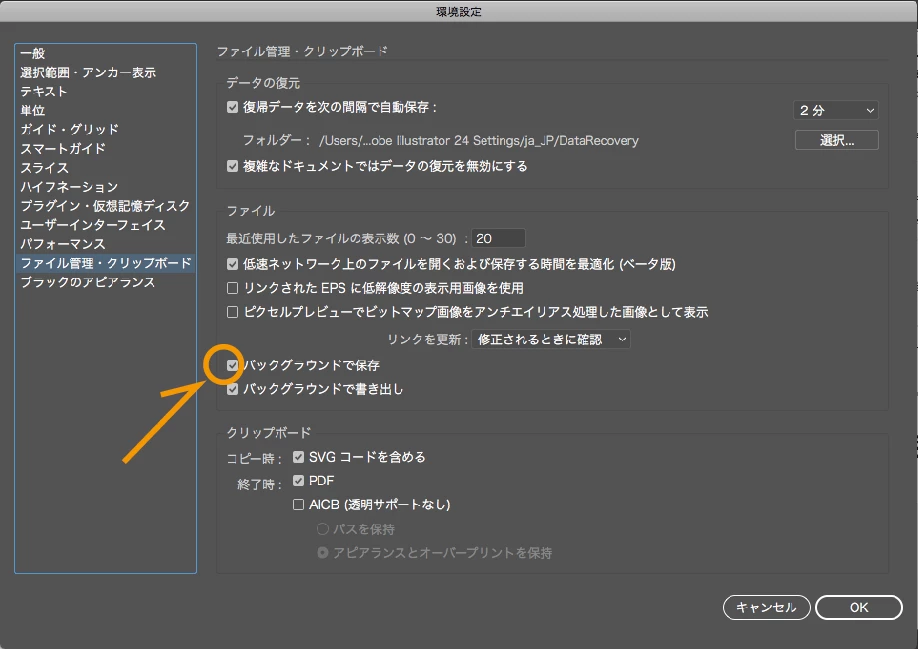Select アピアランスとオーバープリントを保持 radio button
The image size is (918, 649).
click(323, 552)
